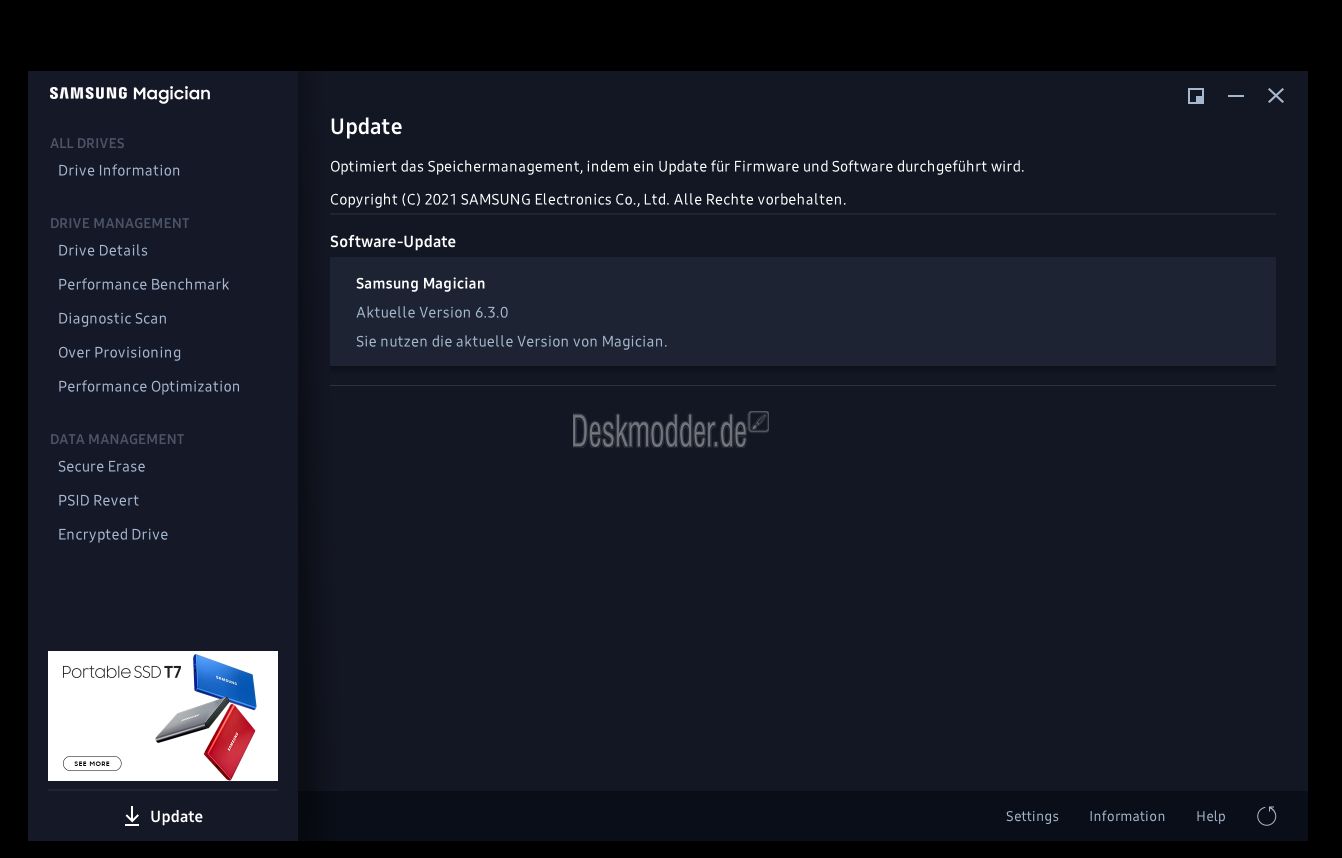Click the Software-Update heading
The image size is (1342, 858).
[x=393, y=241]
